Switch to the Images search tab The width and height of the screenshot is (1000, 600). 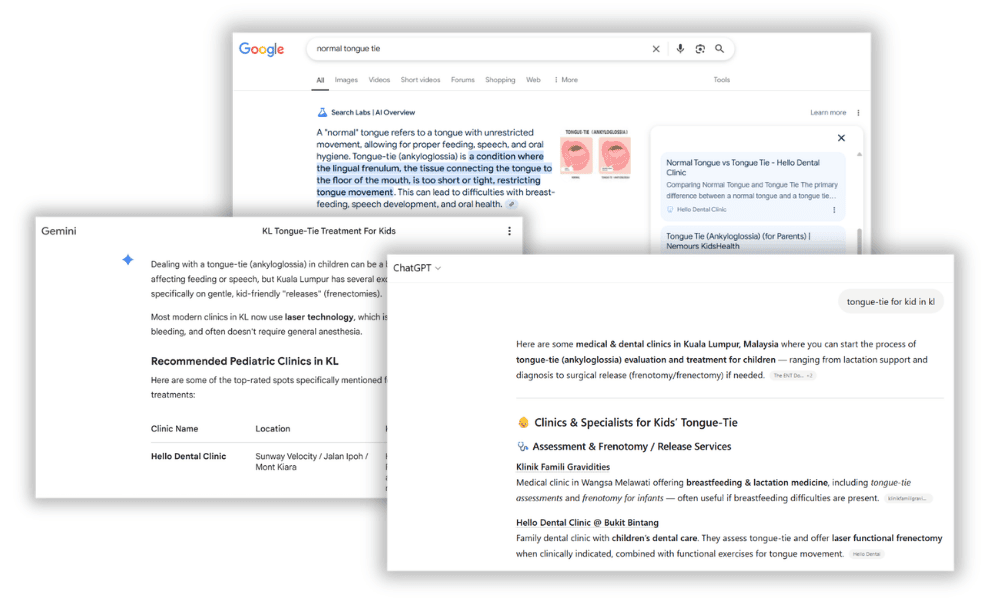point(346,79)
